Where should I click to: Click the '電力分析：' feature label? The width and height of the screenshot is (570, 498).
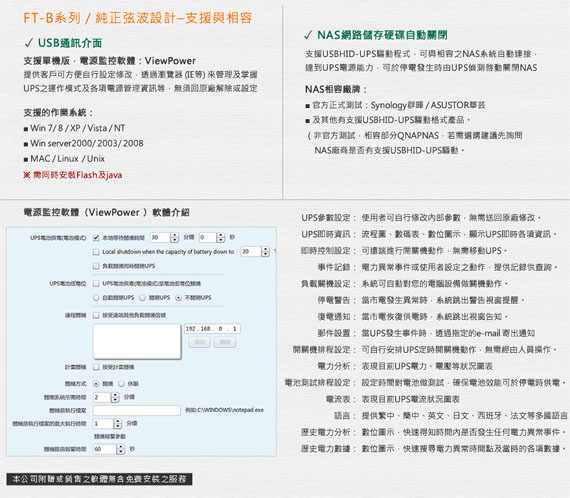pos(336,366)
